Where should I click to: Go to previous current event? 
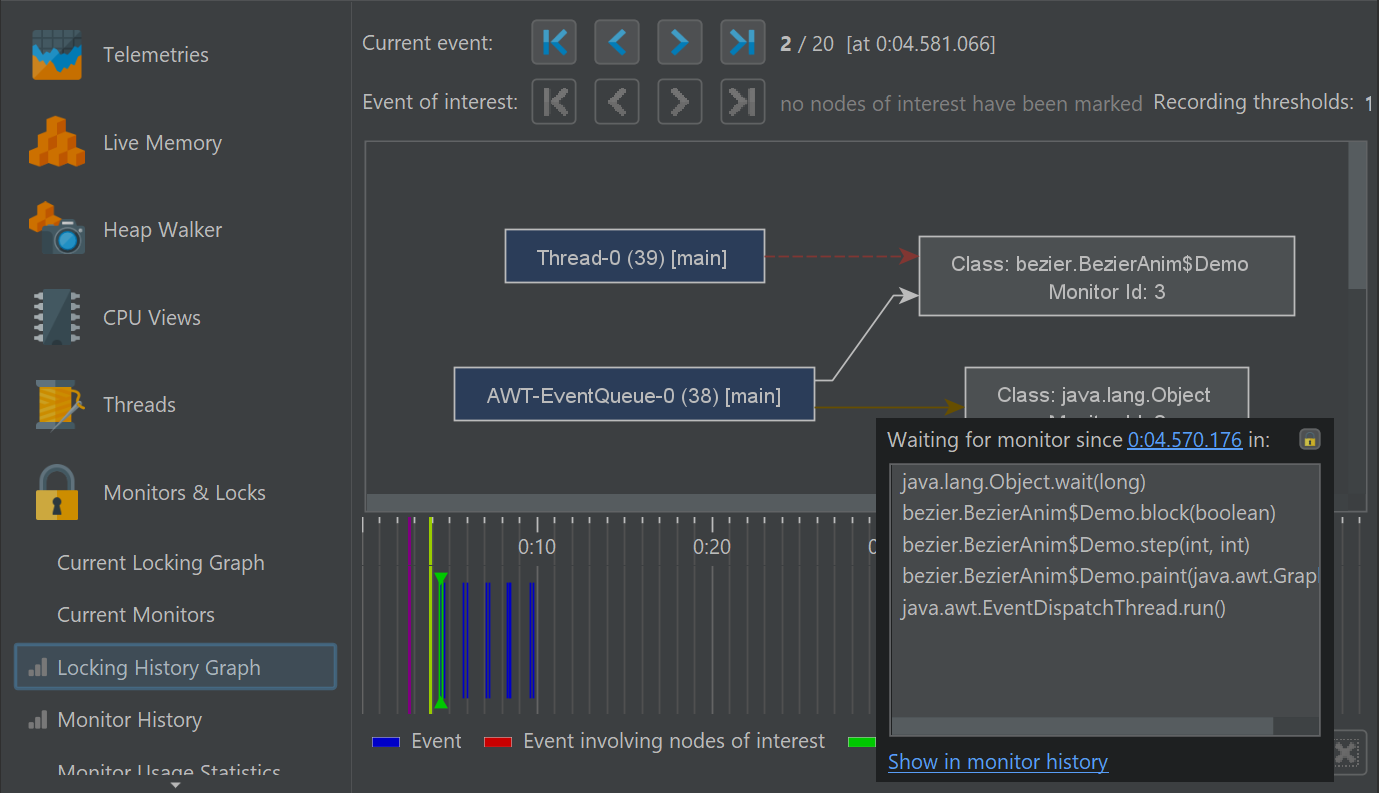(x=617, y=42)
